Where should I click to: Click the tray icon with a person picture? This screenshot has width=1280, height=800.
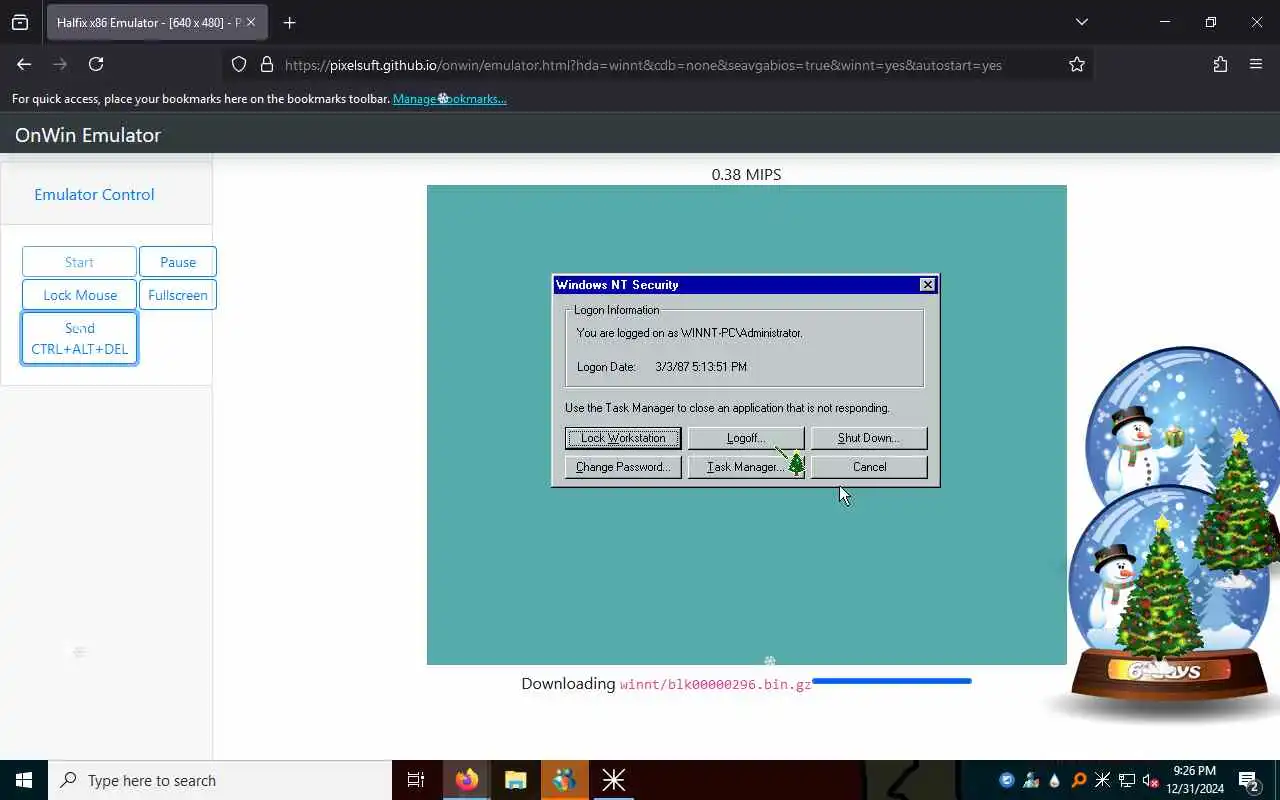[1031, 780]
